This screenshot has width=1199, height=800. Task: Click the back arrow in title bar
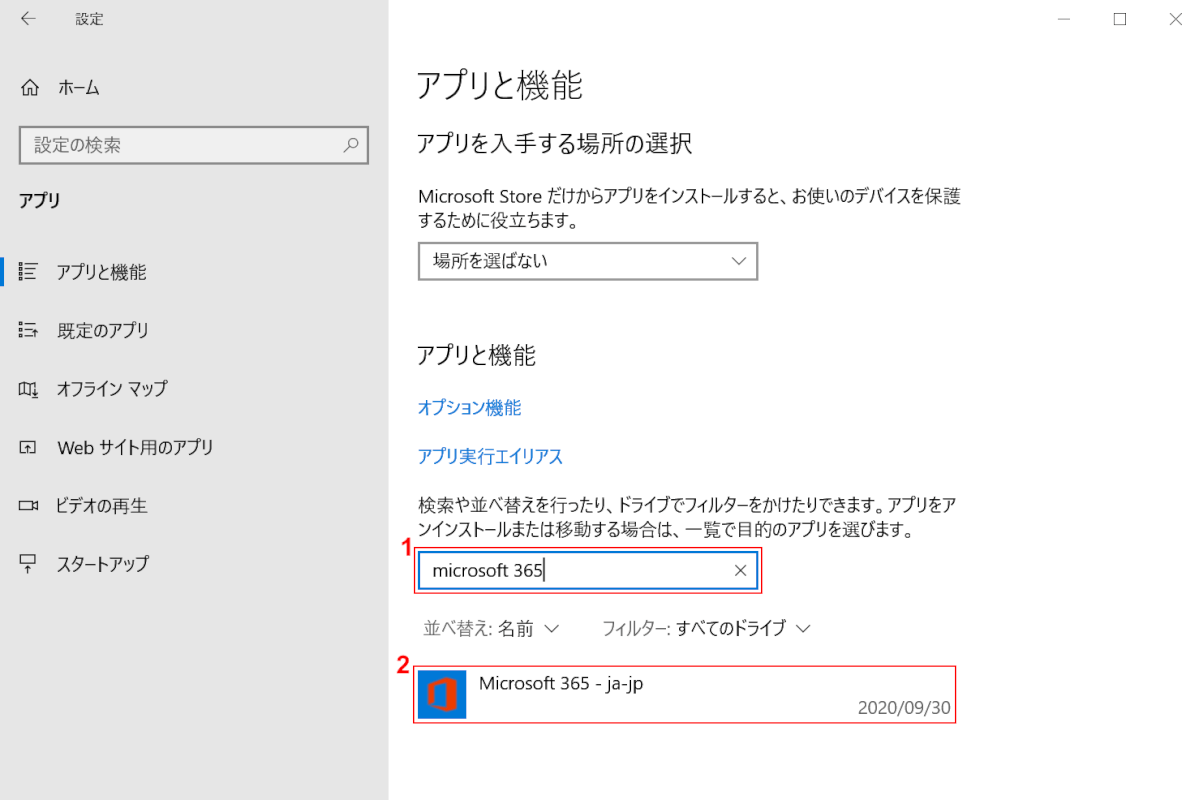point(28,19)
